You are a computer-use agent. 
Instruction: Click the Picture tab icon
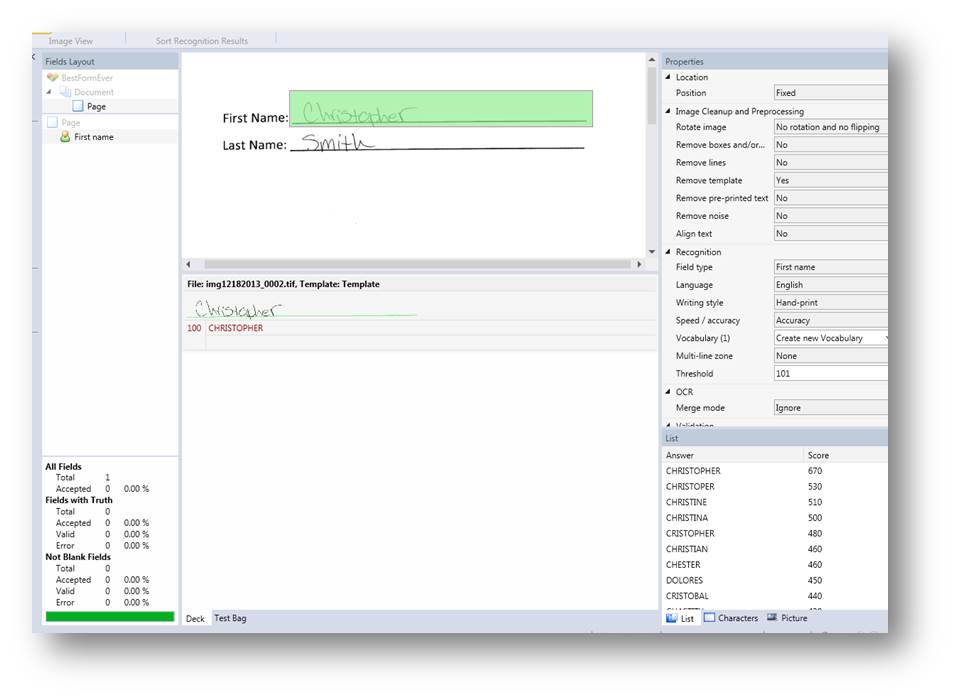pos(772,618)
